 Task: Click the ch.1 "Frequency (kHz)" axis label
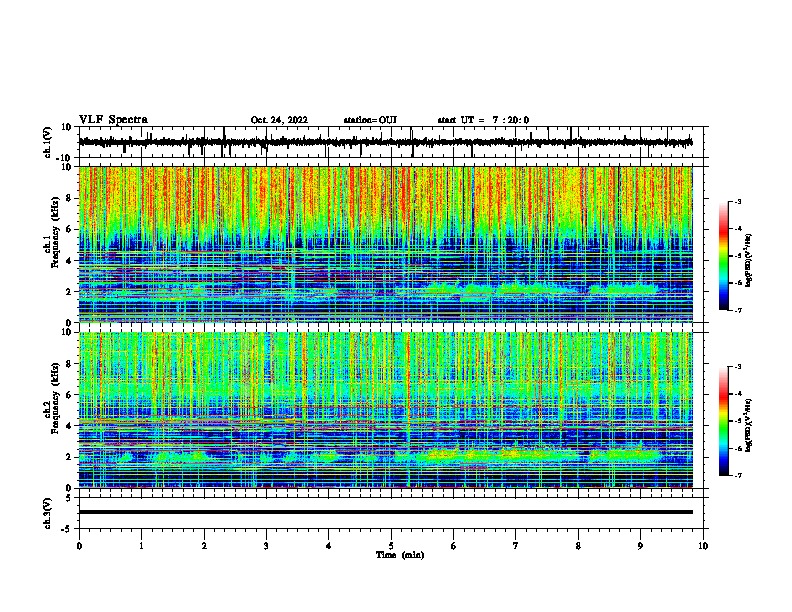point(55,233)
